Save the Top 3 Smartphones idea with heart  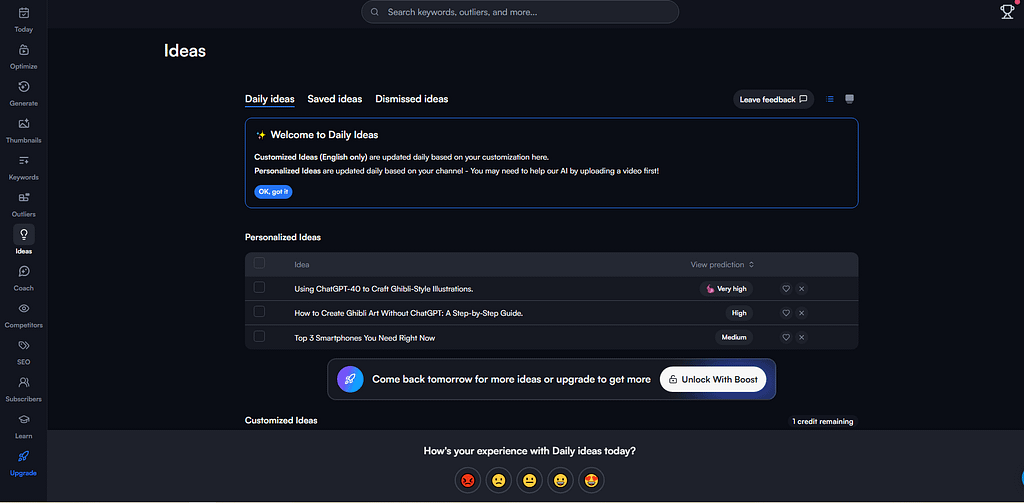tap(786, 337)
